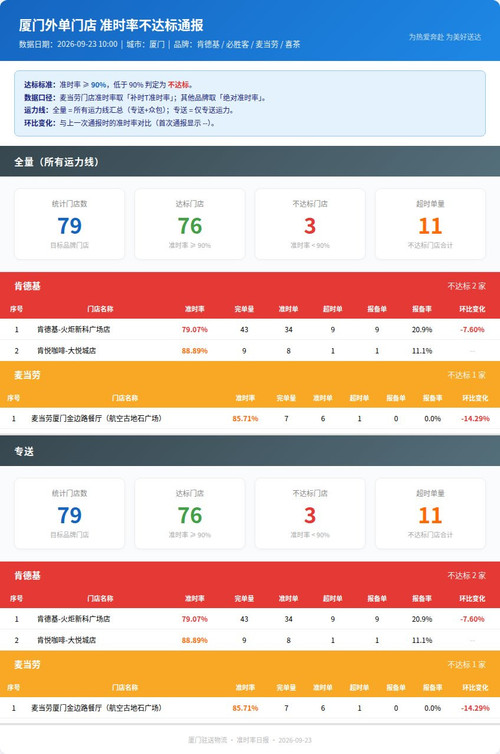Click the 不达标门店 3 card under 专送
Viewport: 500px width, 754px height.
coord(310,514)
